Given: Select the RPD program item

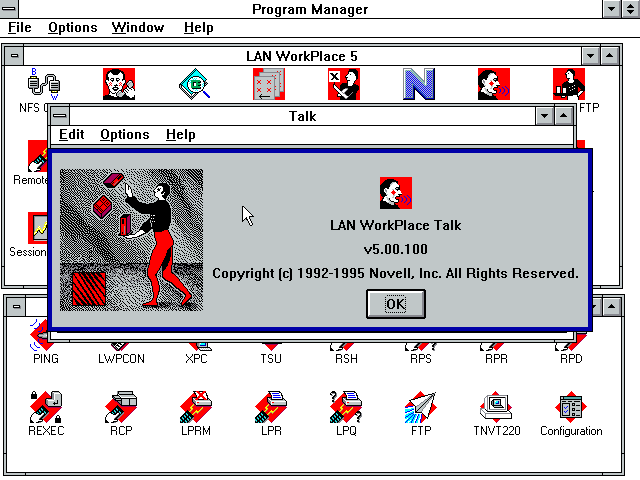Looking at the screenshot, I should [571, 358].
